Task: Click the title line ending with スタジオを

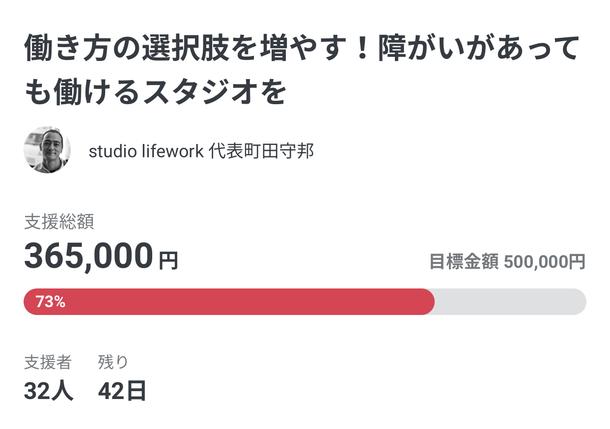Action: 155,92
